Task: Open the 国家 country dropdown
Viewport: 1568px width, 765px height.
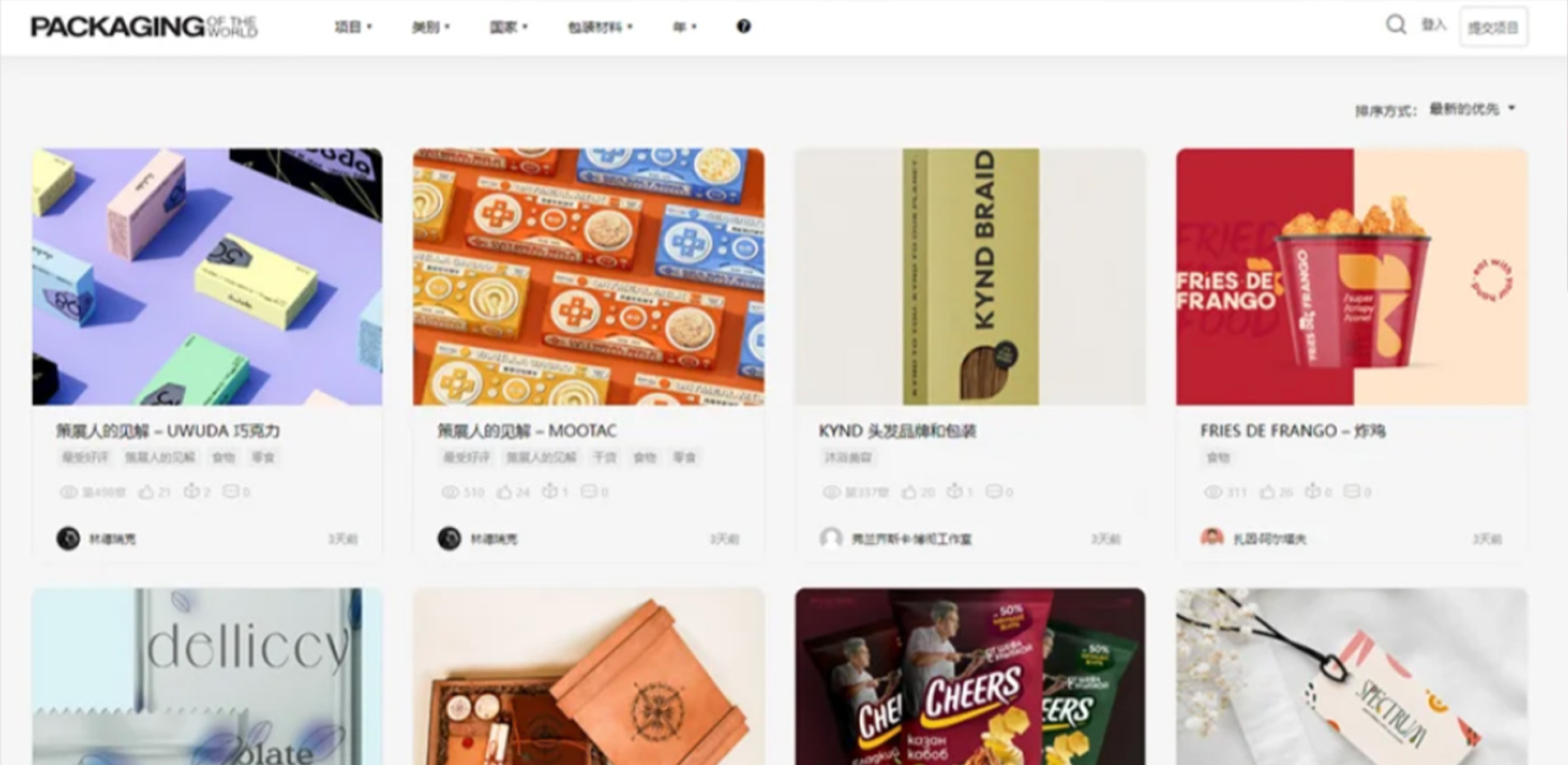Action: [x=508, y=27]
